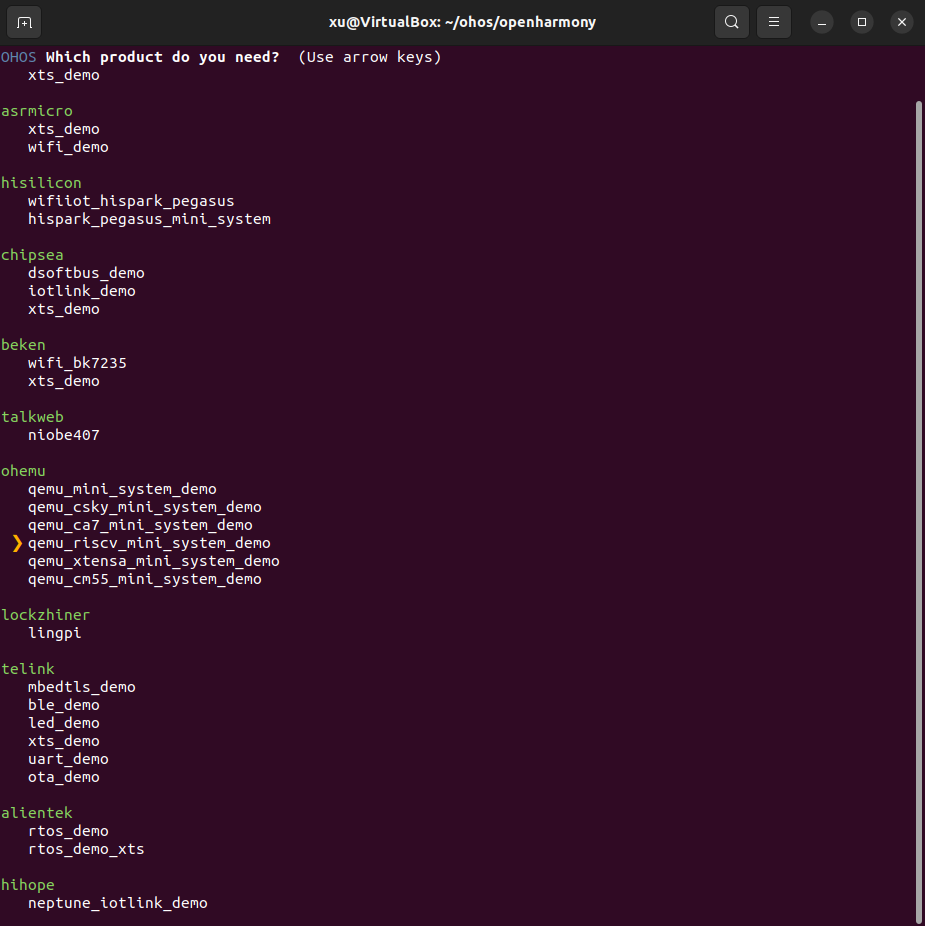Click the terminal search icon

(732, 22)
